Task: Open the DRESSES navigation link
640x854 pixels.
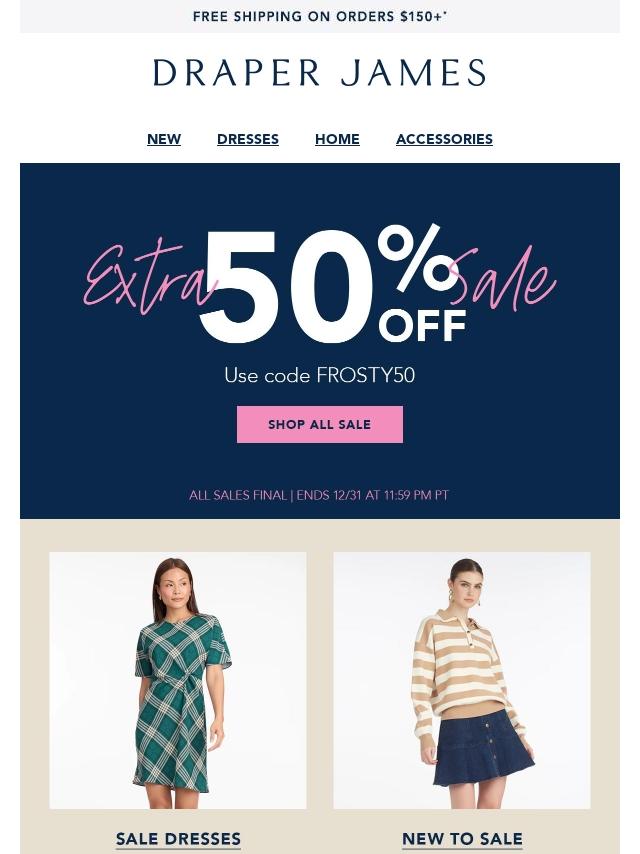Action: tap(248, 139)
